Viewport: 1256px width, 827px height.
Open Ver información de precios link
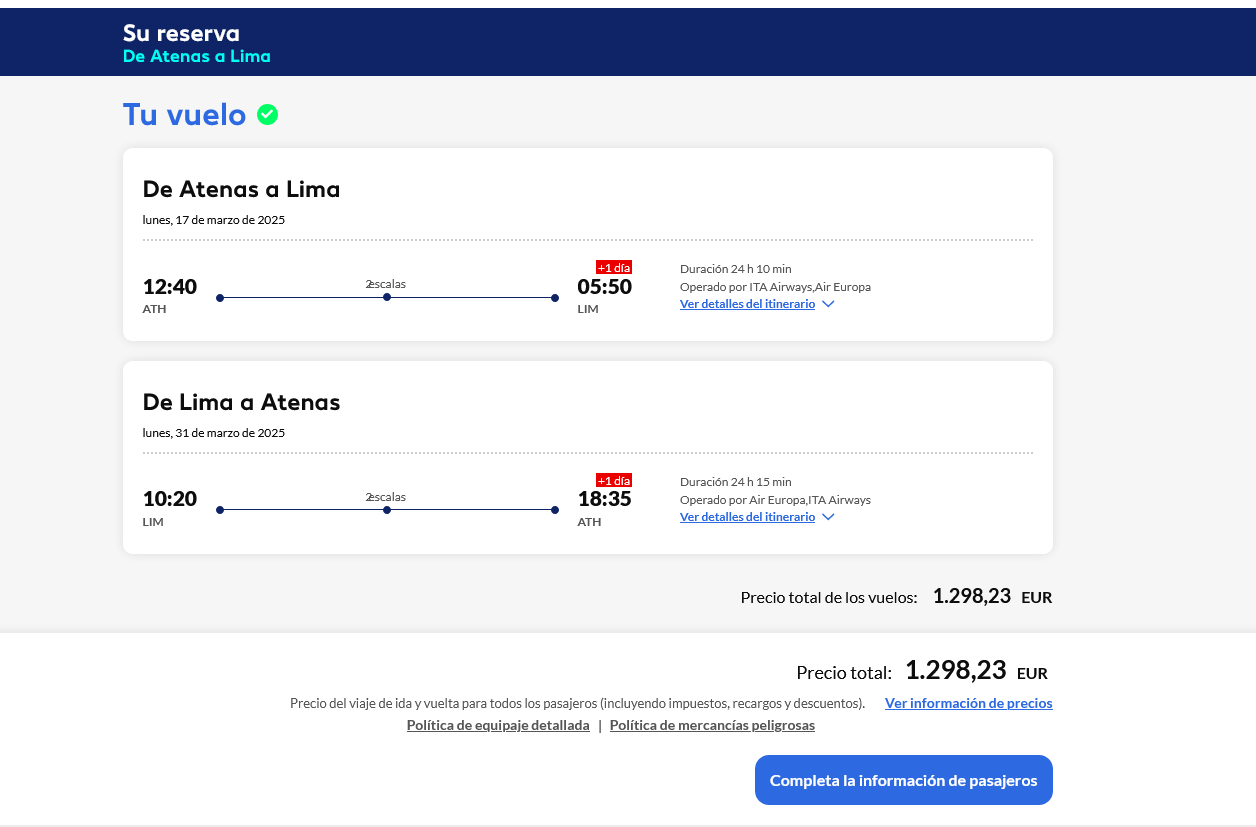[x=968, y=703]
